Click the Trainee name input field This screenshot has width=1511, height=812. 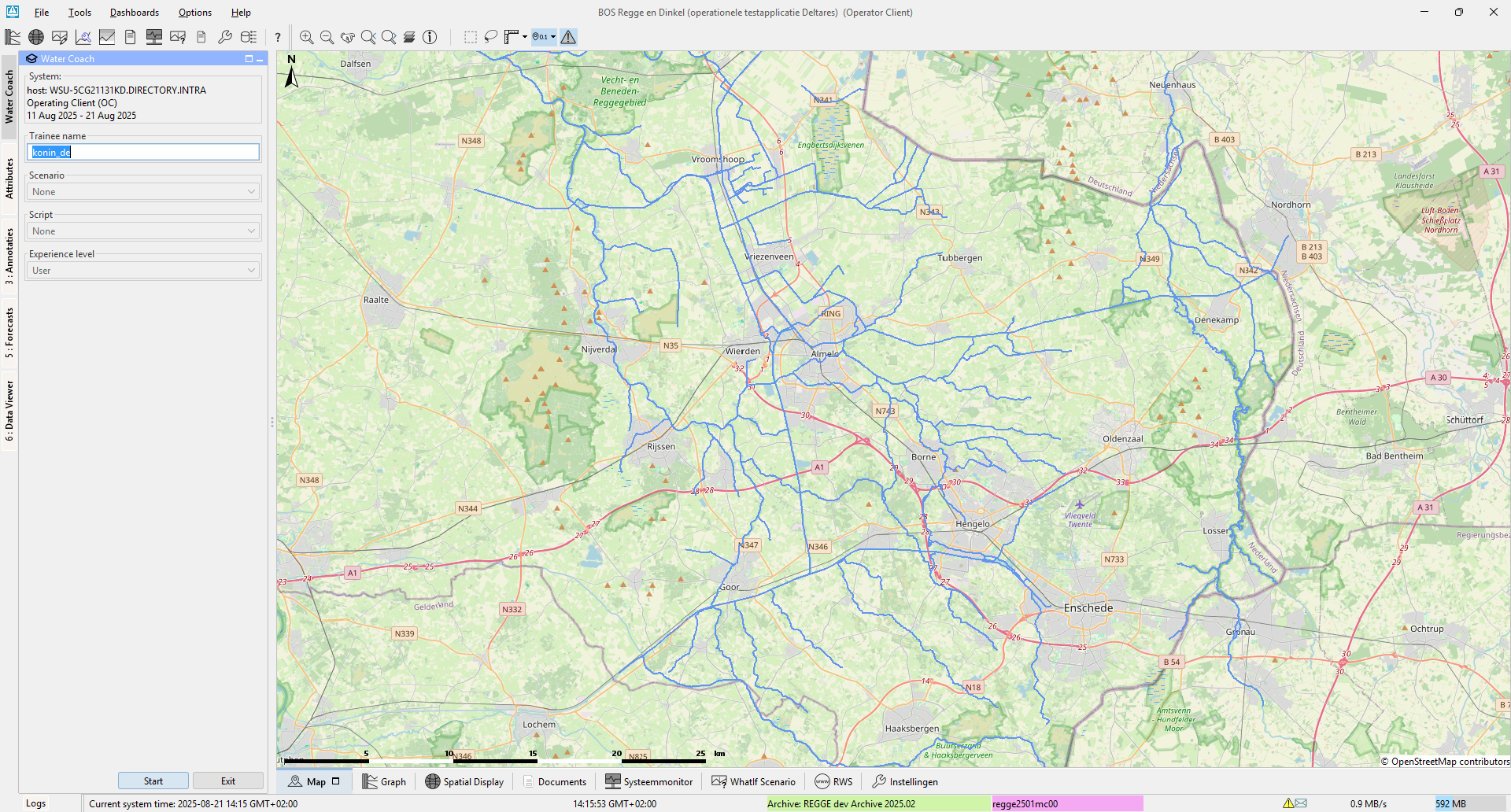[143, 153]
